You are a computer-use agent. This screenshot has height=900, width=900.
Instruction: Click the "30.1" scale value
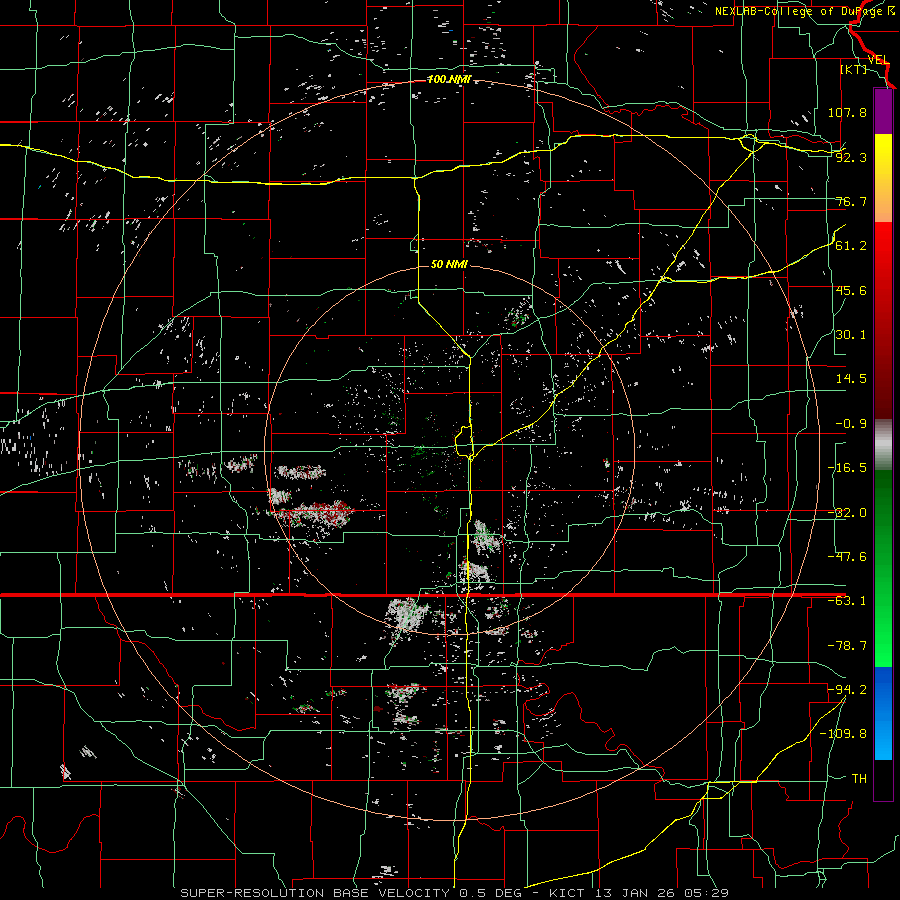pos(851,335)
